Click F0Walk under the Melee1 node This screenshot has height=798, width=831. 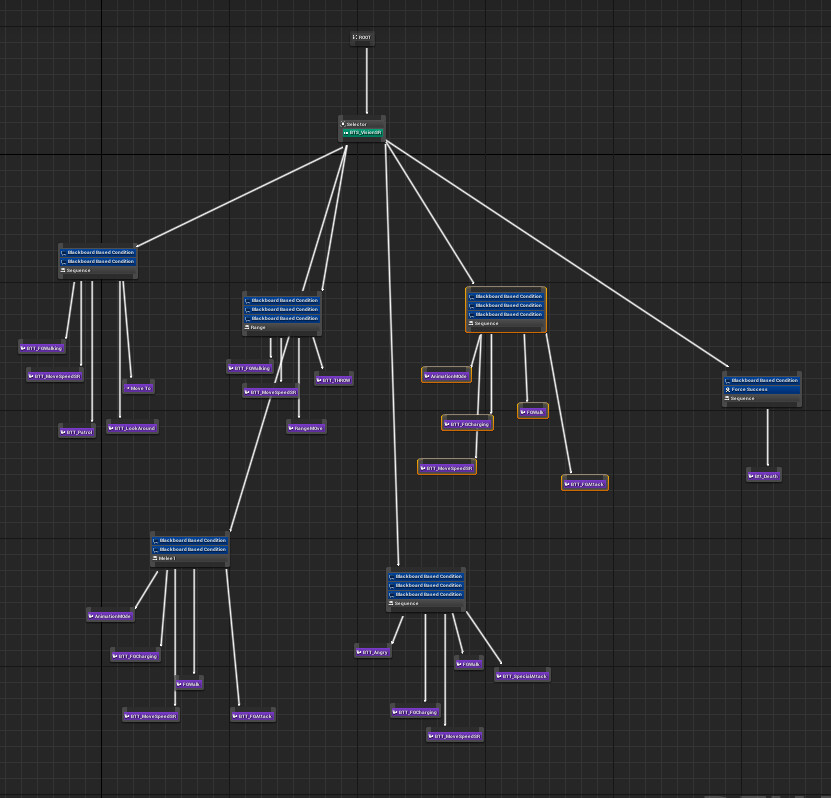(189, 684)
